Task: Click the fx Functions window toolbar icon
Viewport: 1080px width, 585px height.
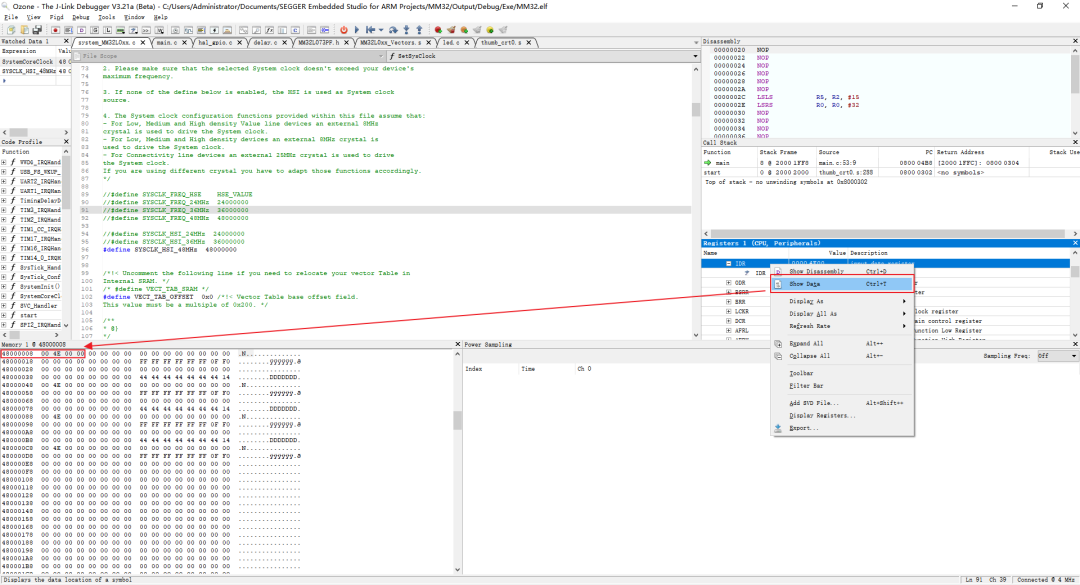Action: coord(269,30)
